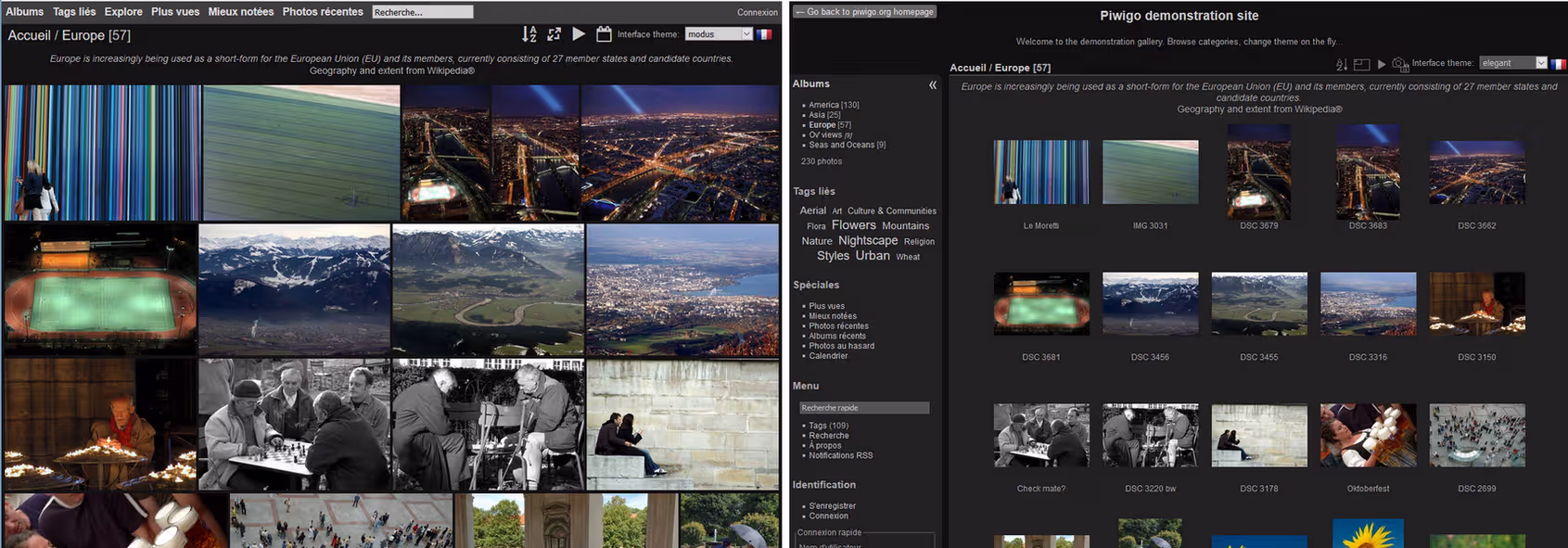Image resolution: width=1568 pixels, height=548 pixels.
Task: Click the photo sizes icon in modus toolbar
Action: point(554,34)
